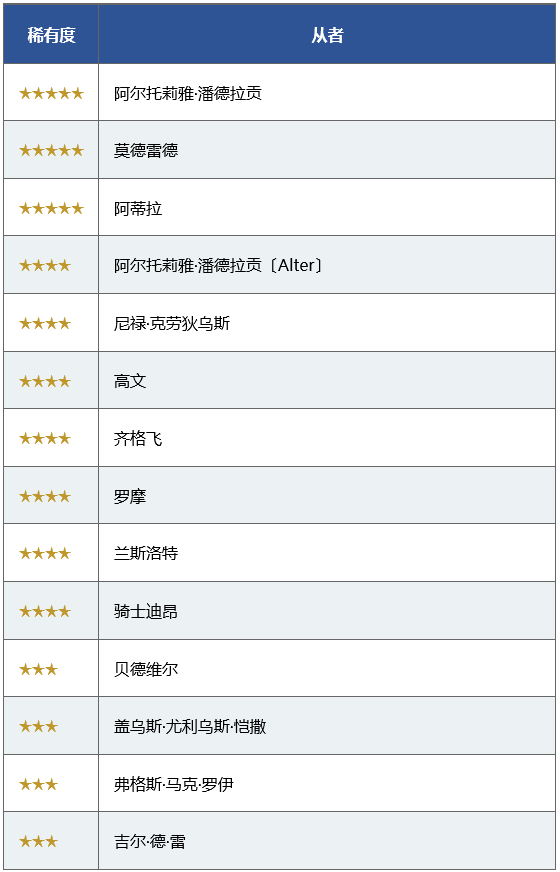The height and width of the screenshot is (872, 560).
Task: Select the name 尼禄·克劳狄乌斯
Action: [172, 323]
